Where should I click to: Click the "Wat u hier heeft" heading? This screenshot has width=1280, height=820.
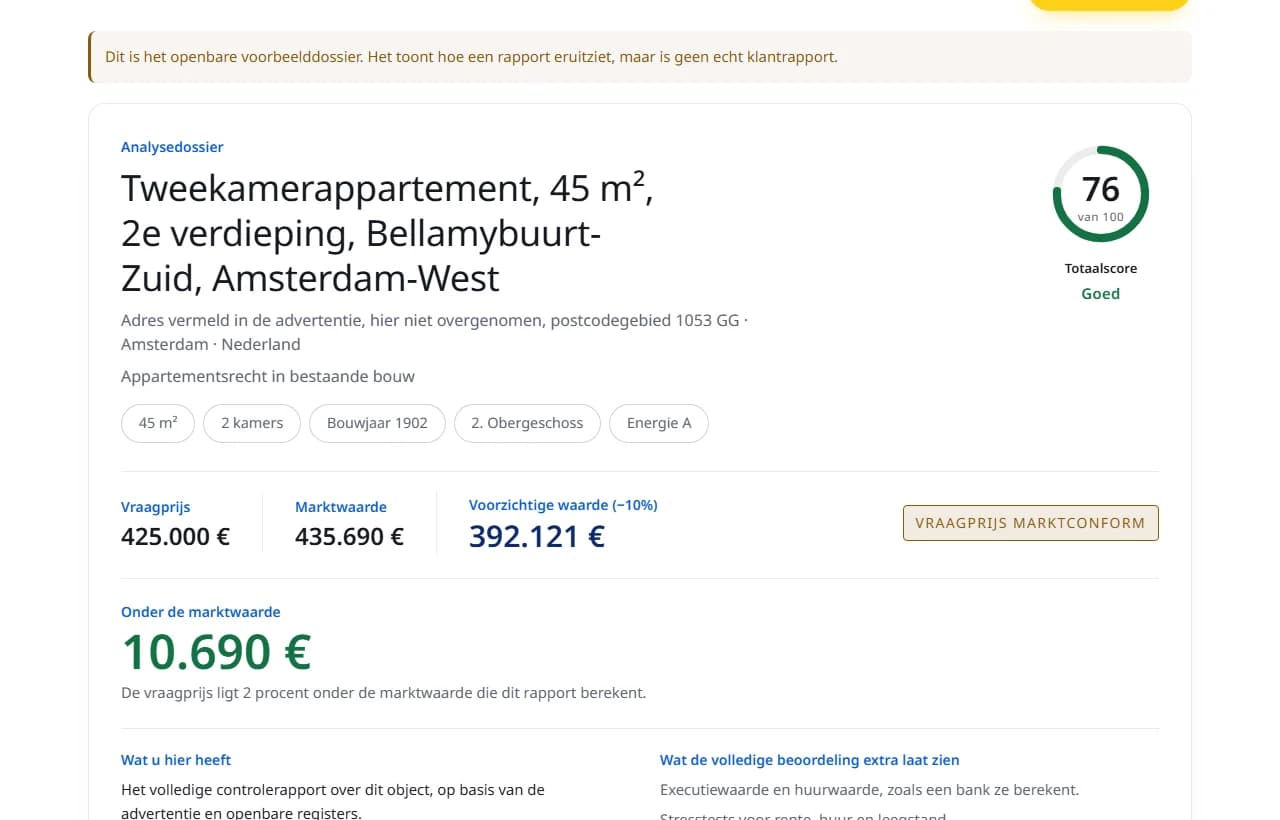[x=176, y=760]
